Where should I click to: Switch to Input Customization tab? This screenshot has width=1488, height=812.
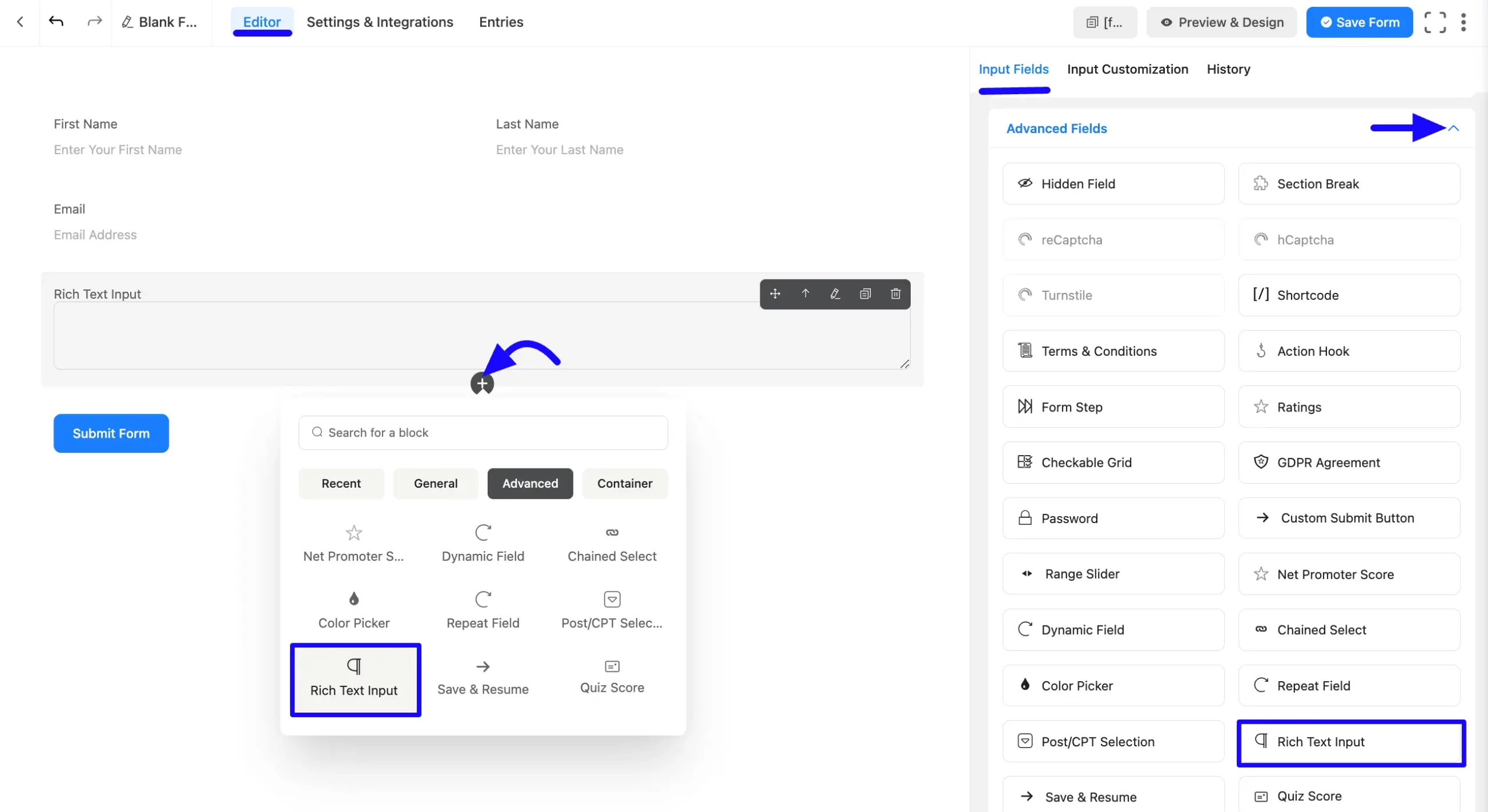pyautogui.click(x=1127, y=69)
